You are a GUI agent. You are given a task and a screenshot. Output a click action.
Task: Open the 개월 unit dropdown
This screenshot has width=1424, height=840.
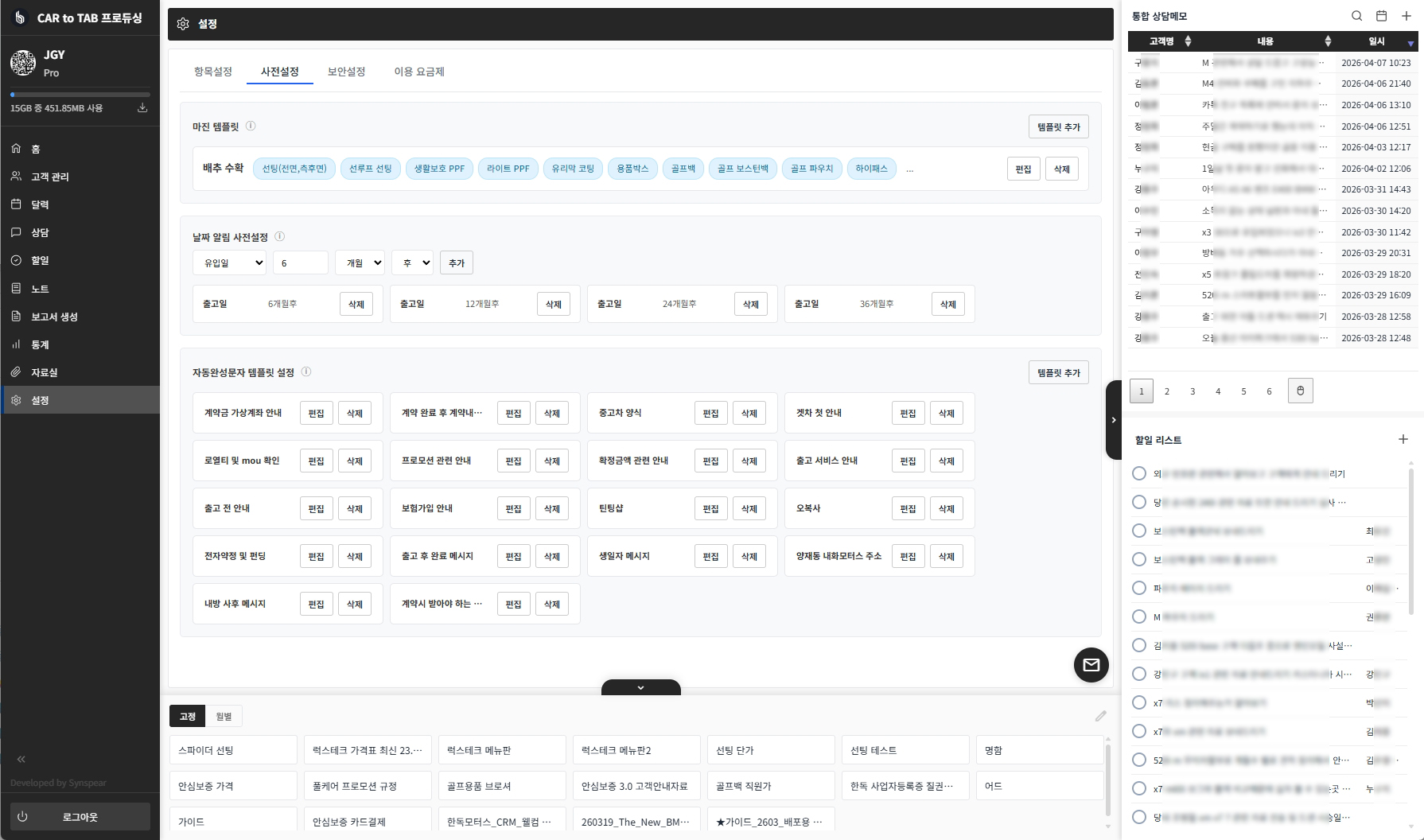pos(360,262)
